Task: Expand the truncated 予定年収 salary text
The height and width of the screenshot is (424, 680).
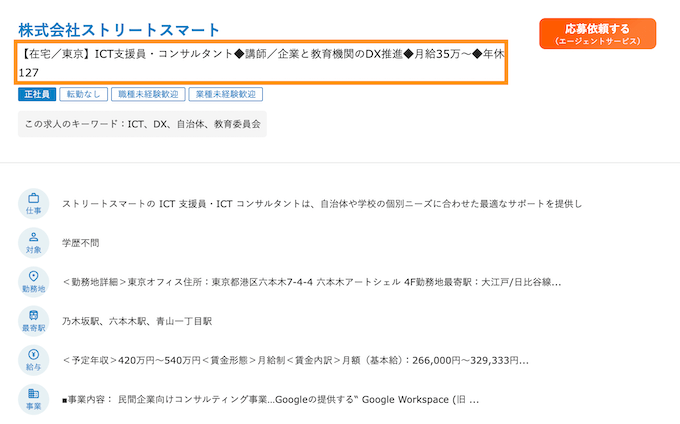Action: coord(295,360)
